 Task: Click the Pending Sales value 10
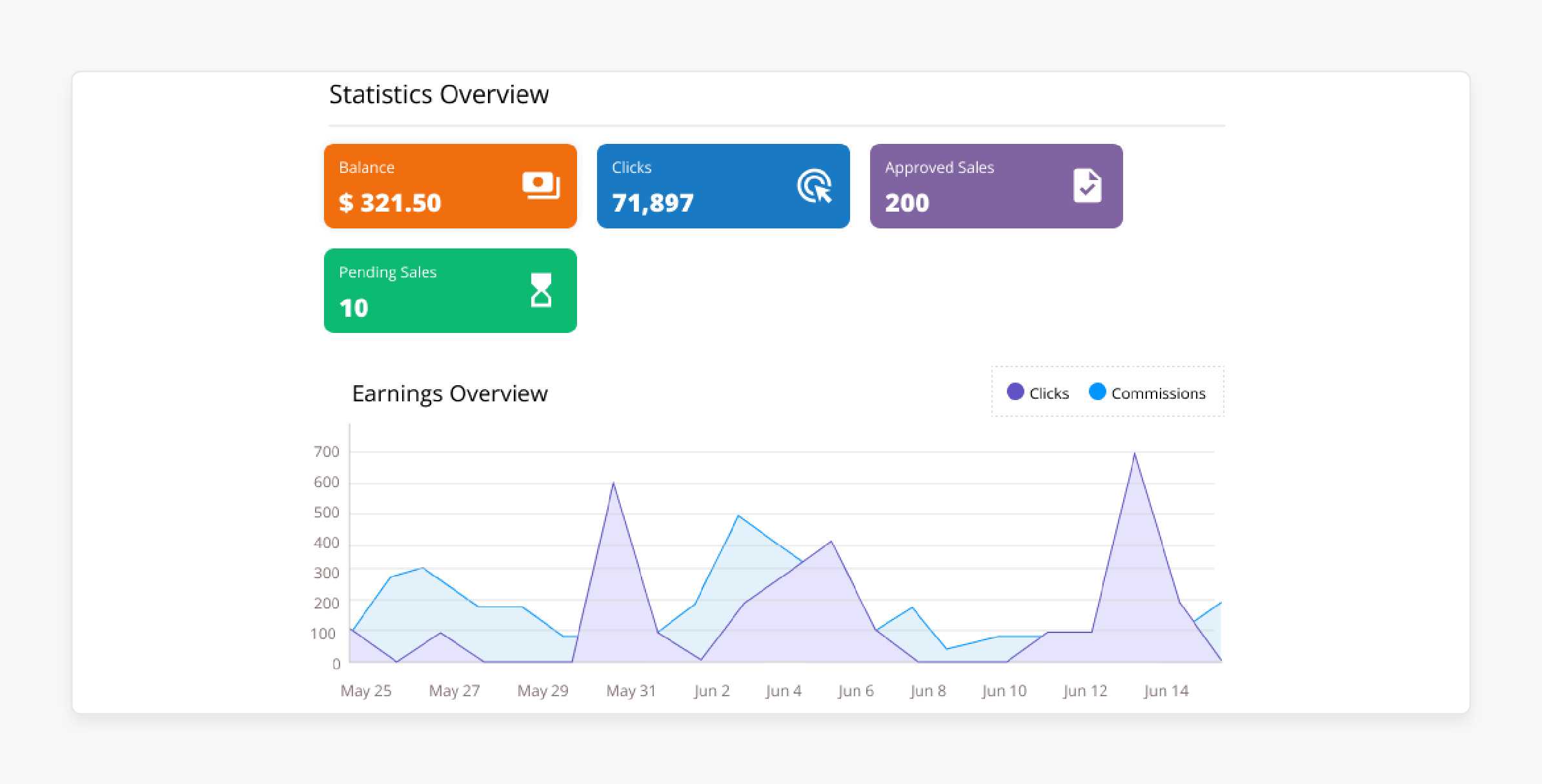click(x=354, y=308)
